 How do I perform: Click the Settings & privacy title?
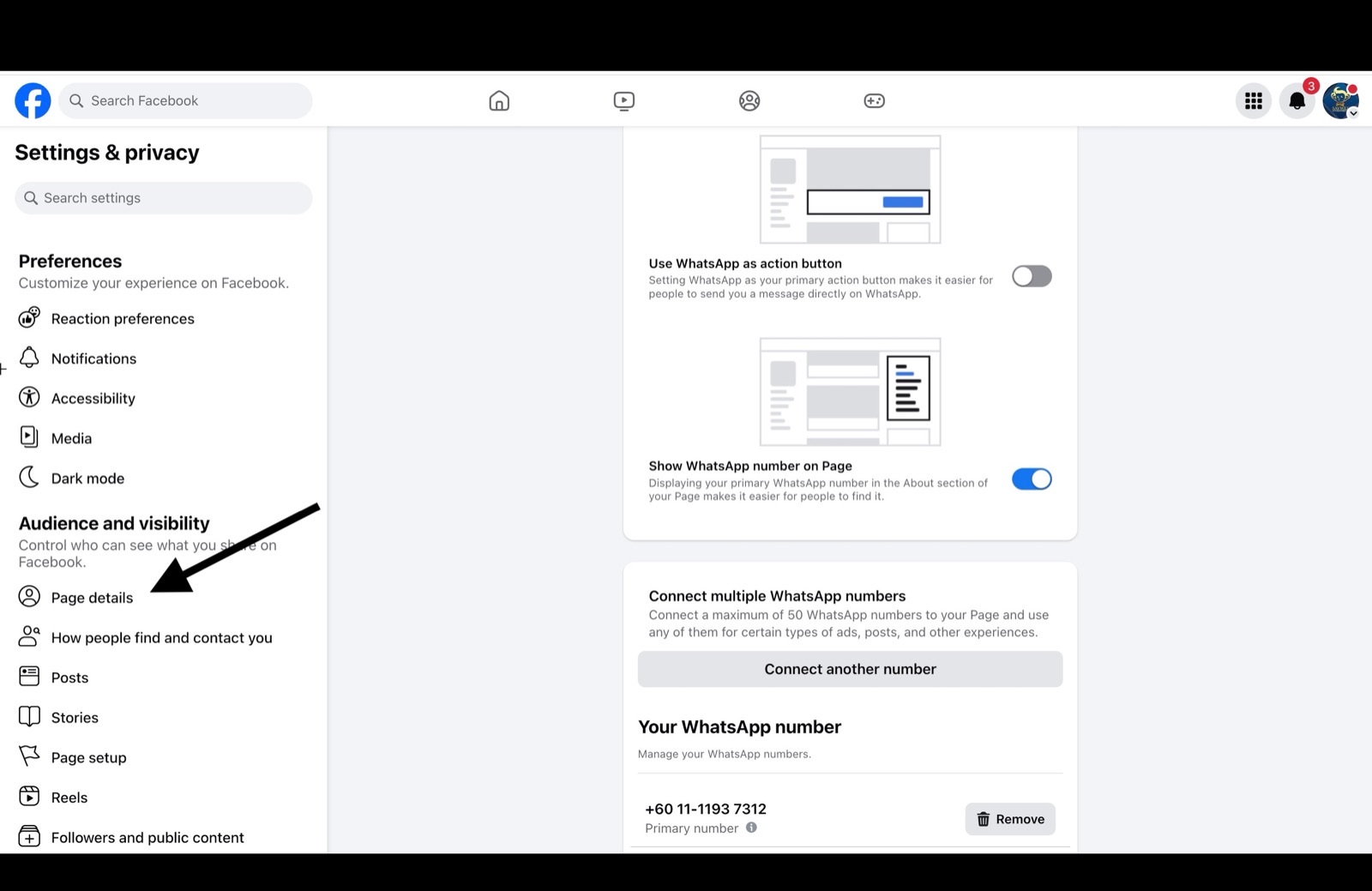click(x=107, y=153)
